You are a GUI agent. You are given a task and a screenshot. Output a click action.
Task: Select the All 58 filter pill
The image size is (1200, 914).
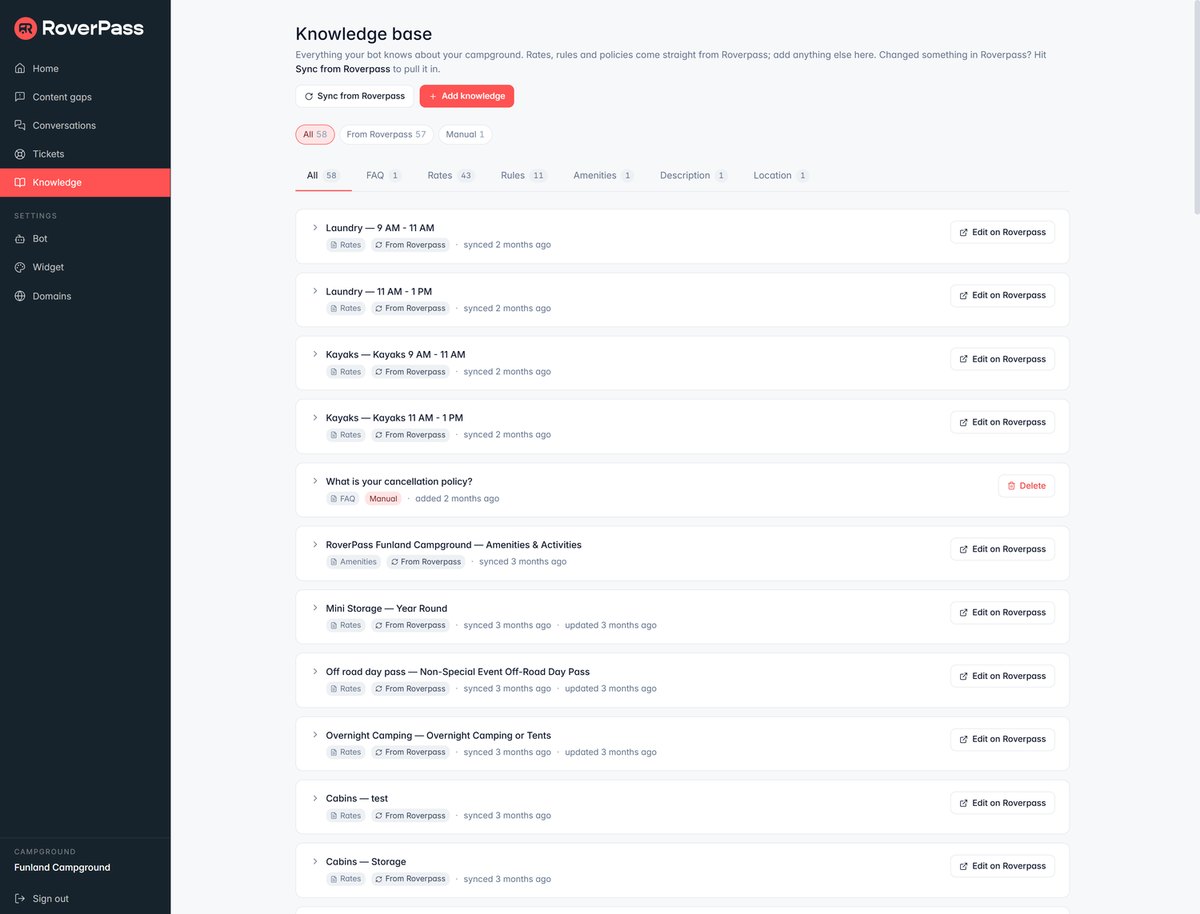click(x=315, y=134)
